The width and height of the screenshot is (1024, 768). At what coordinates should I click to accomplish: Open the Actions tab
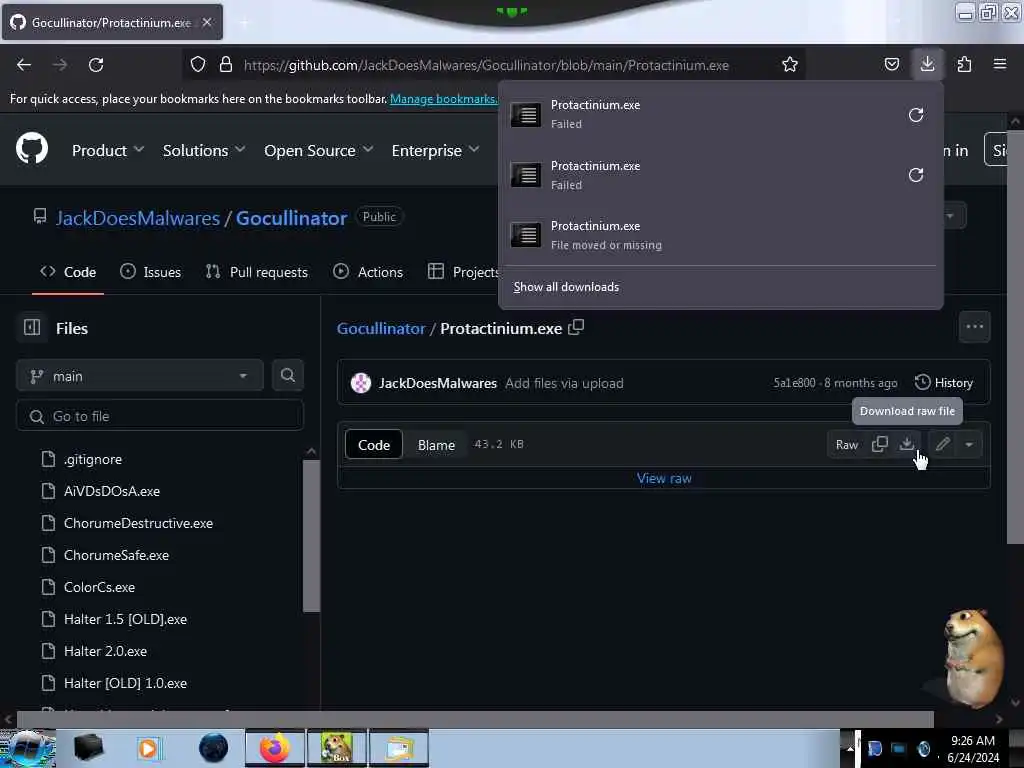tap(368, 272)
